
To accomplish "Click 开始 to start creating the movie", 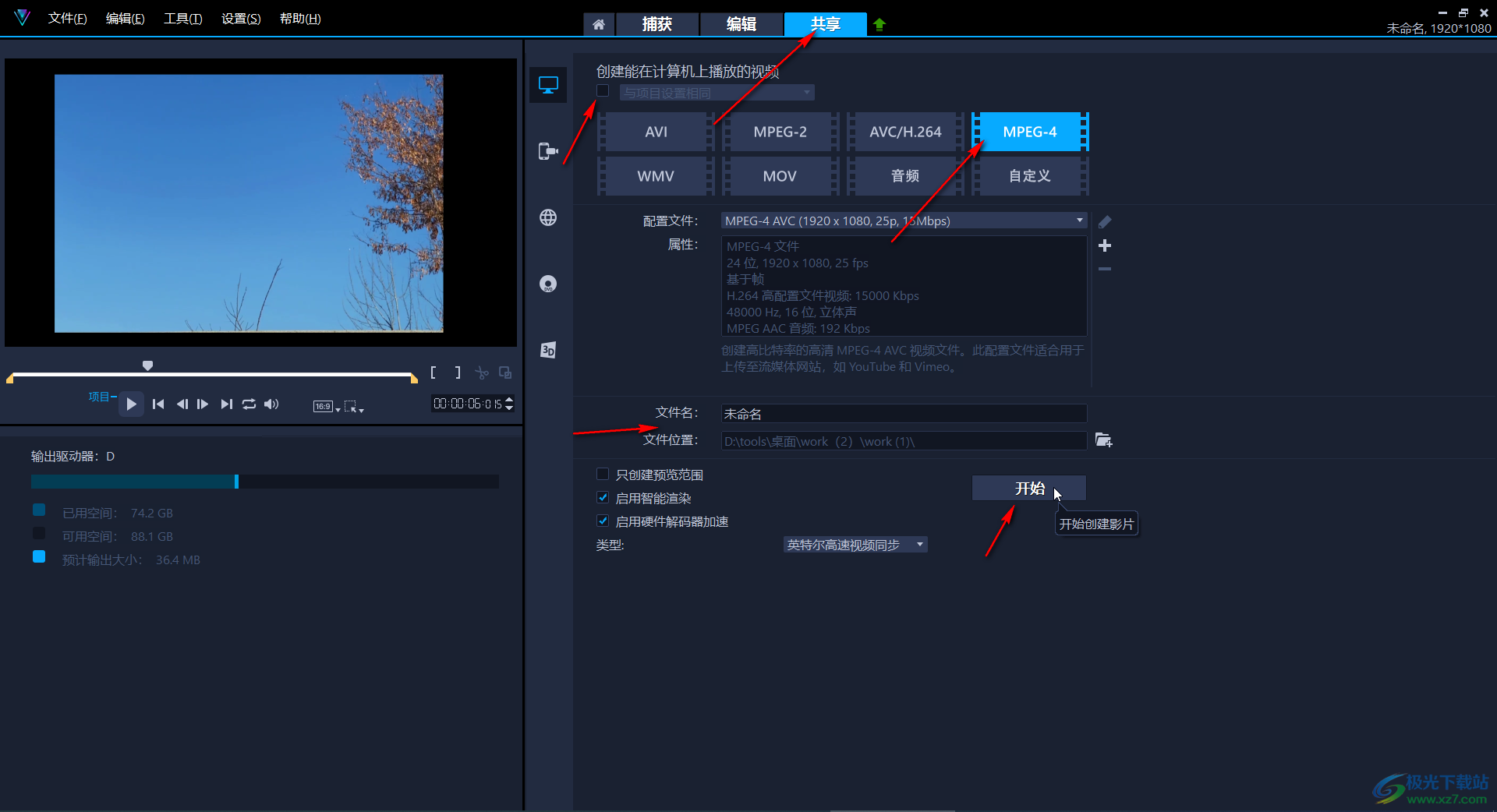I will 1028,488.
